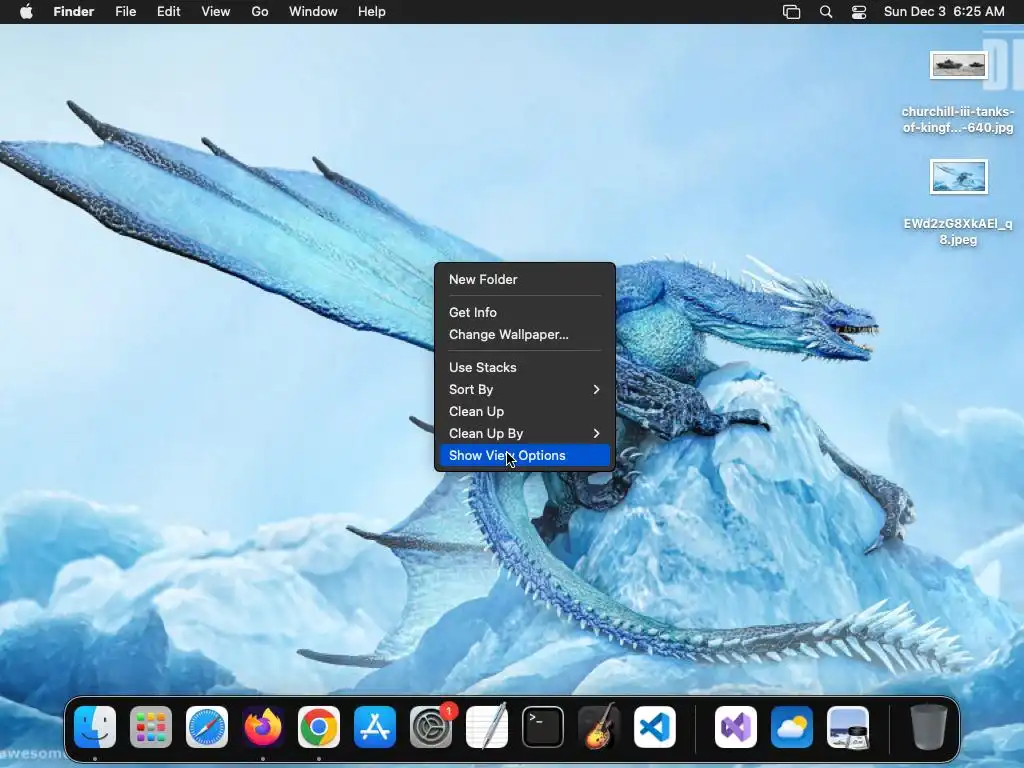Select the EWd2zG8XkAEl_q8.jpeg desktop thumbnail
The height and width of the screenshot is (768, 1024).
click(x=959, y=177)
